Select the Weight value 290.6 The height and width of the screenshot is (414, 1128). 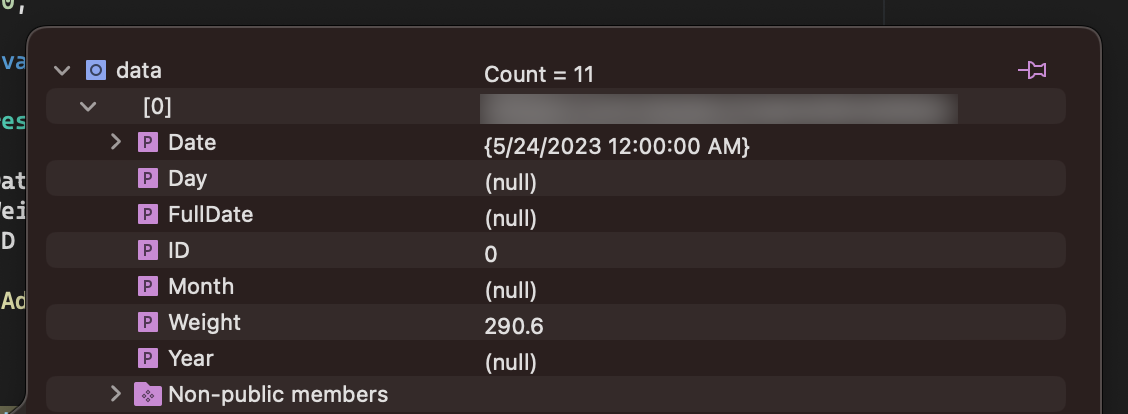[x=514, y=327]
